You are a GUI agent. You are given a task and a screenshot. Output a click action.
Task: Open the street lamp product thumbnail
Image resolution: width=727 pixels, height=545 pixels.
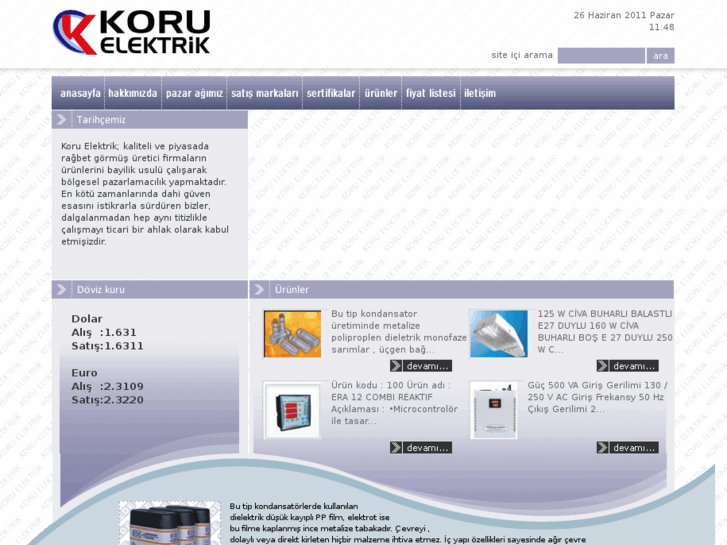pyautogui.click(x=499, y=334)
